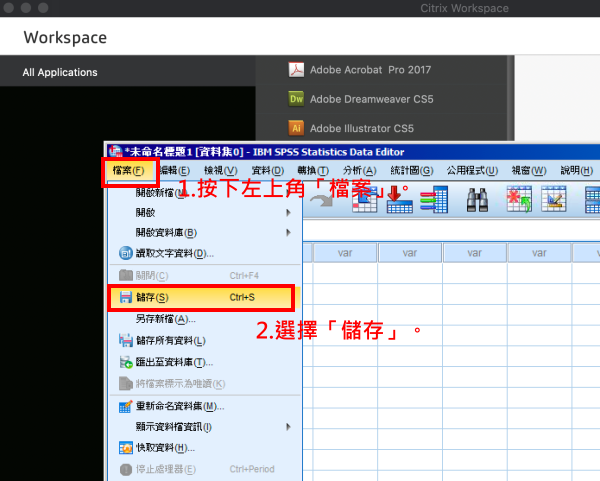
Task: Select the second var column header
Action: point(410,253)
